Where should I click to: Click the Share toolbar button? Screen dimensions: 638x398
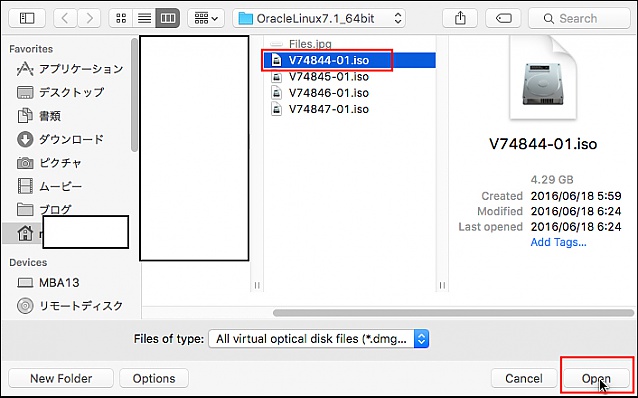(x=460, y=18)
